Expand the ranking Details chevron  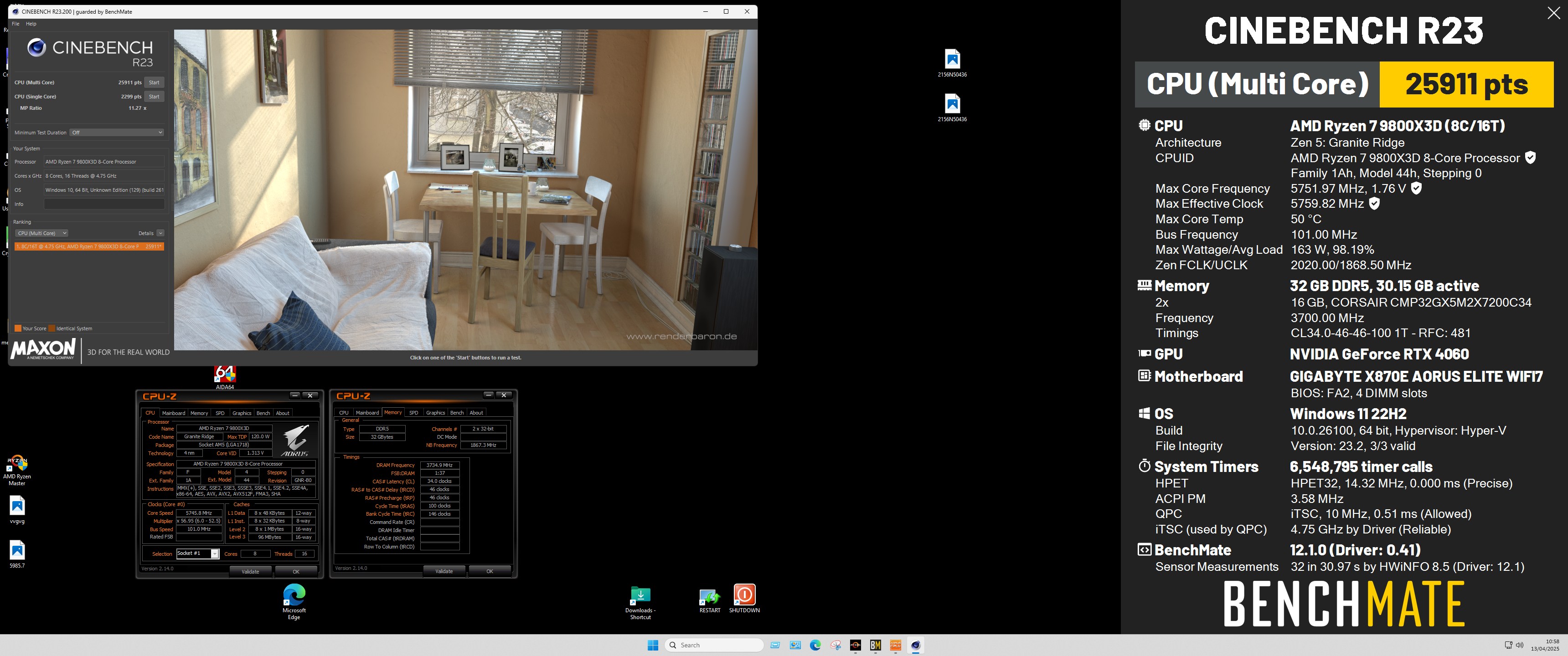tap(161, 233)
